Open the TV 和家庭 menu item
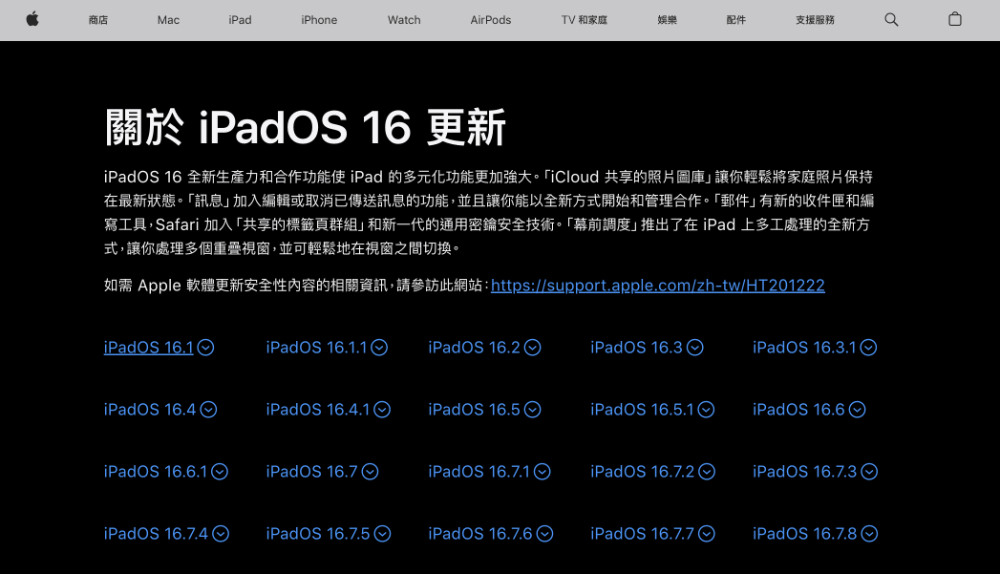The width and height of the screenshot is (1000, 574). click(x=584, y=20)
